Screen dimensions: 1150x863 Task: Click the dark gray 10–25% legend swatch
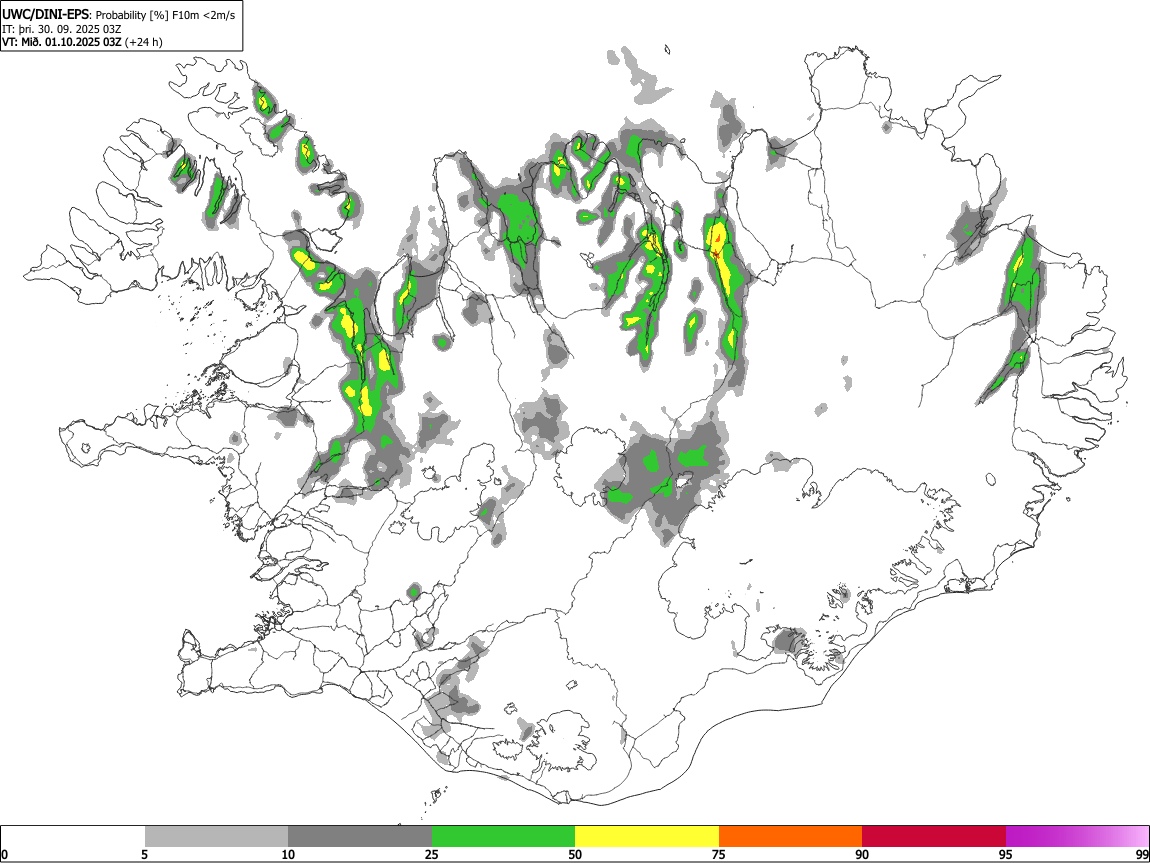point(360,837)
